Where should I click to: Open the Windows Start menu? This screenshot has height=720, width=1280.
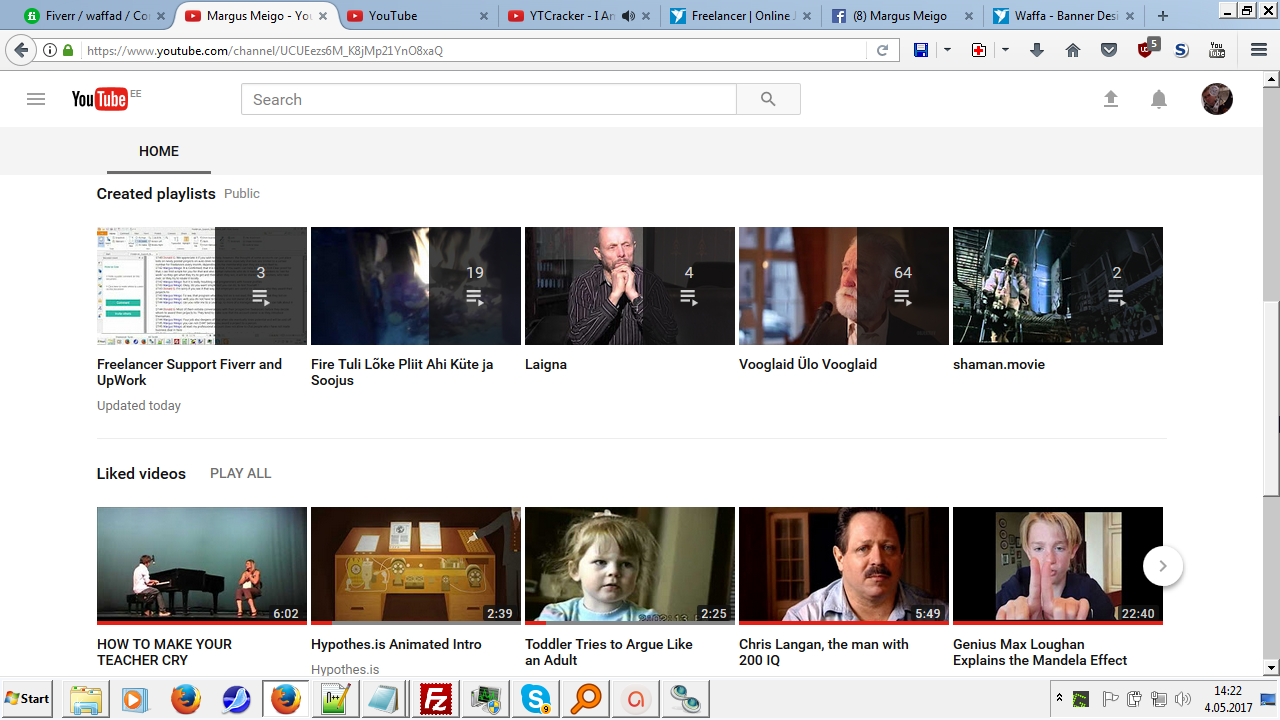(x=28, y=699)
